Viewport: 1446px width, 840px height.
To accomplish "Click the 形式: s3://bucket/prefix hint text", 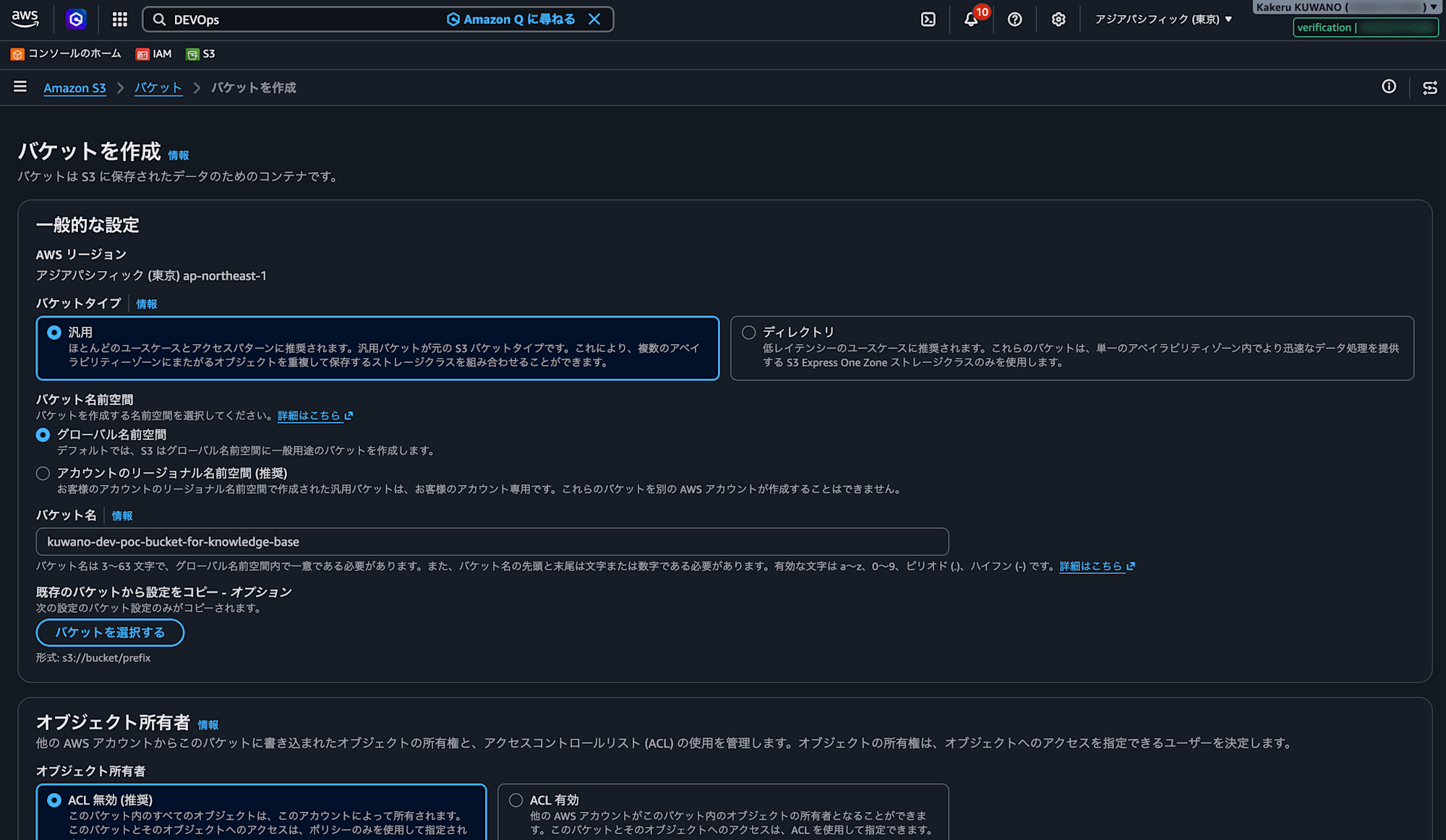I will 93,659.
